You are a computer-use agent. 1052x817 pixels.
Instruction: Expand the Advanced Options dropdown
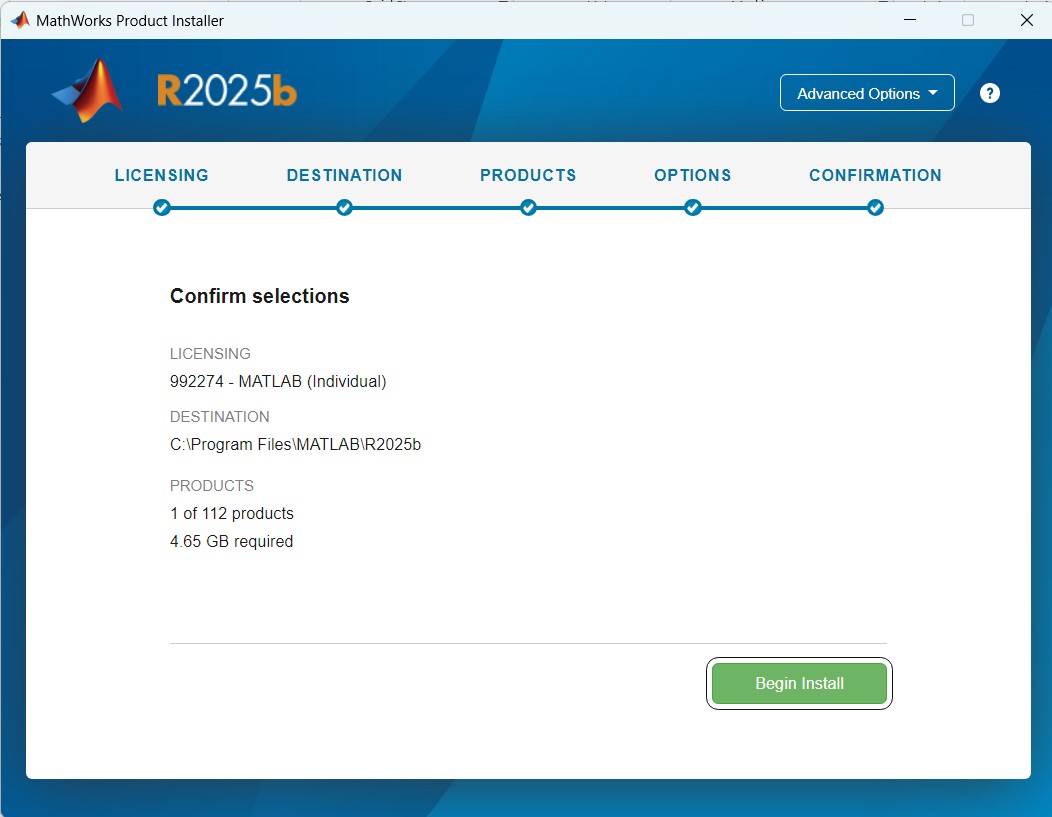point(867,93)
